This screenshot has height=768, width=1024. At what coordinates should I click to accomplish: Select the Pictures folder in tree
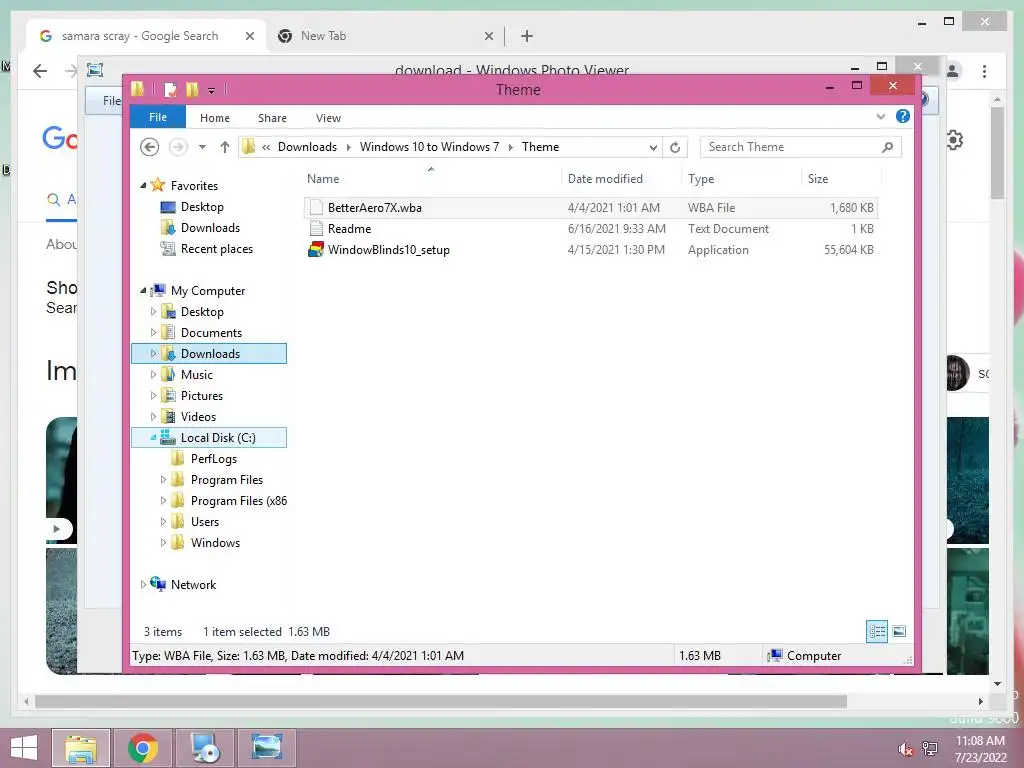202,396
